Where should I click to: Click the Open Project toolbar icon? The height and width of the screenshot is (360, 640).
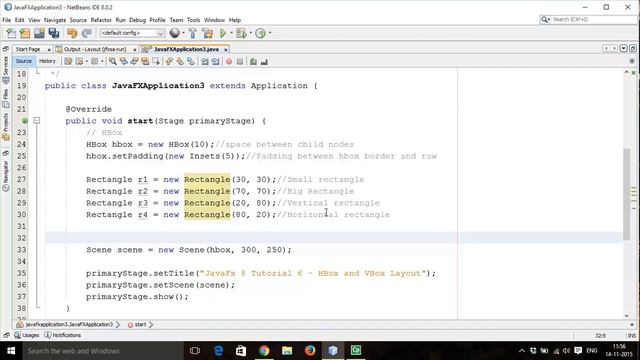pos(39,33)
